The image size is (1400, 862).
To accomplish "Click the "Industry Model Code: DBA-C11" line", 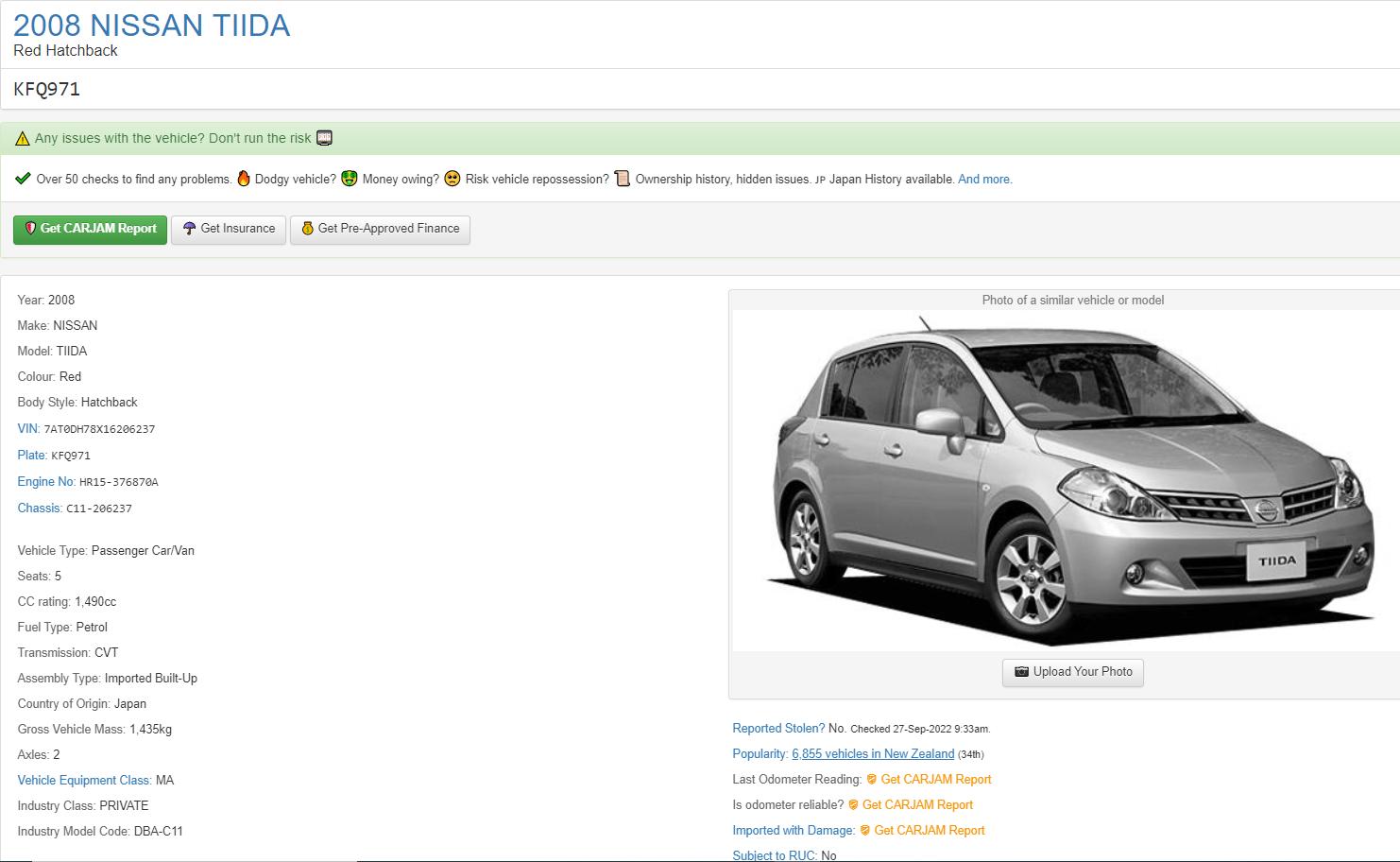I will [x=100, y=832].
